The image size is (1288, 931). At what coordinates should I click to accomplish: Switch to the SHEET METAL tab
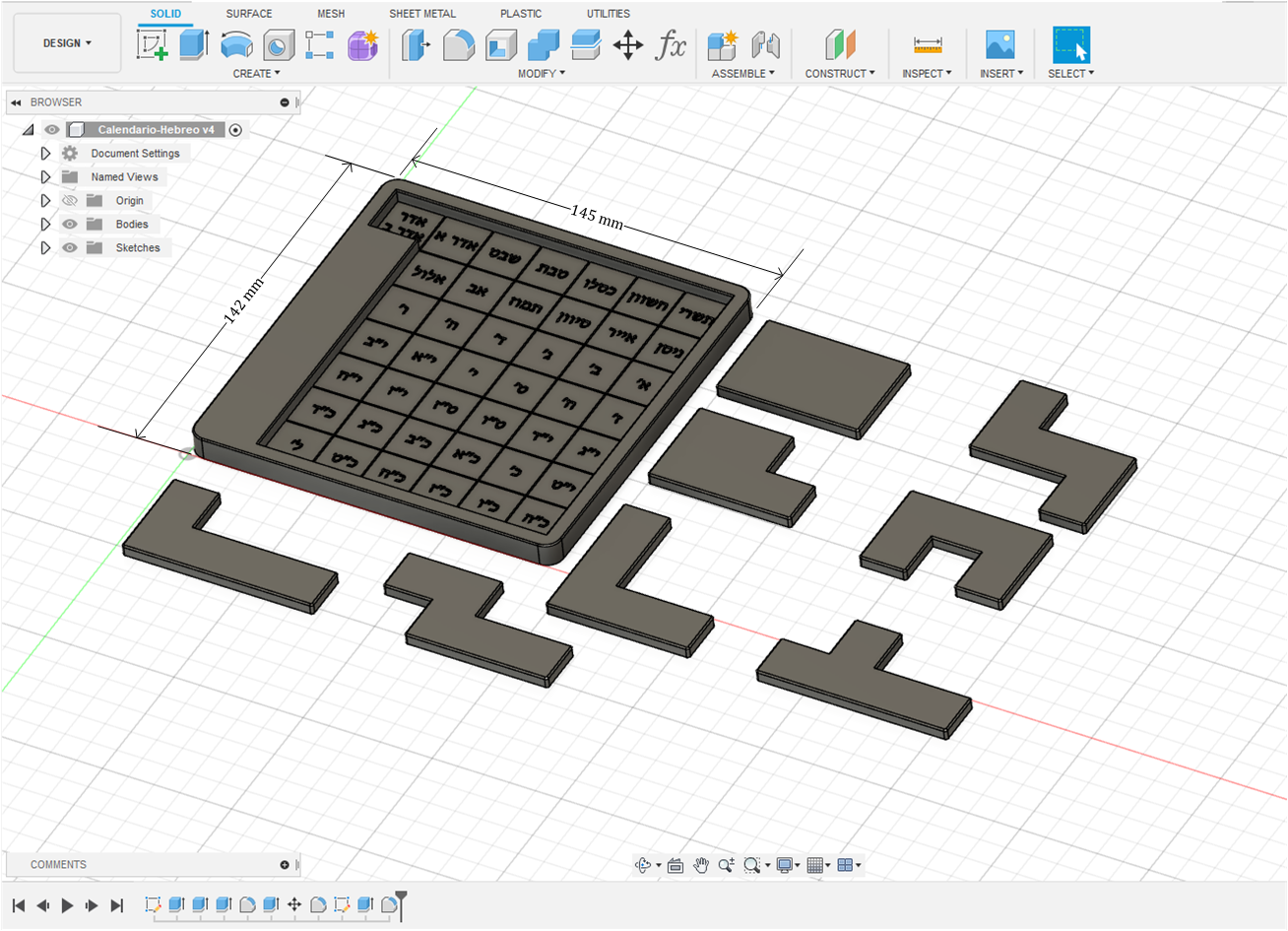421,14
